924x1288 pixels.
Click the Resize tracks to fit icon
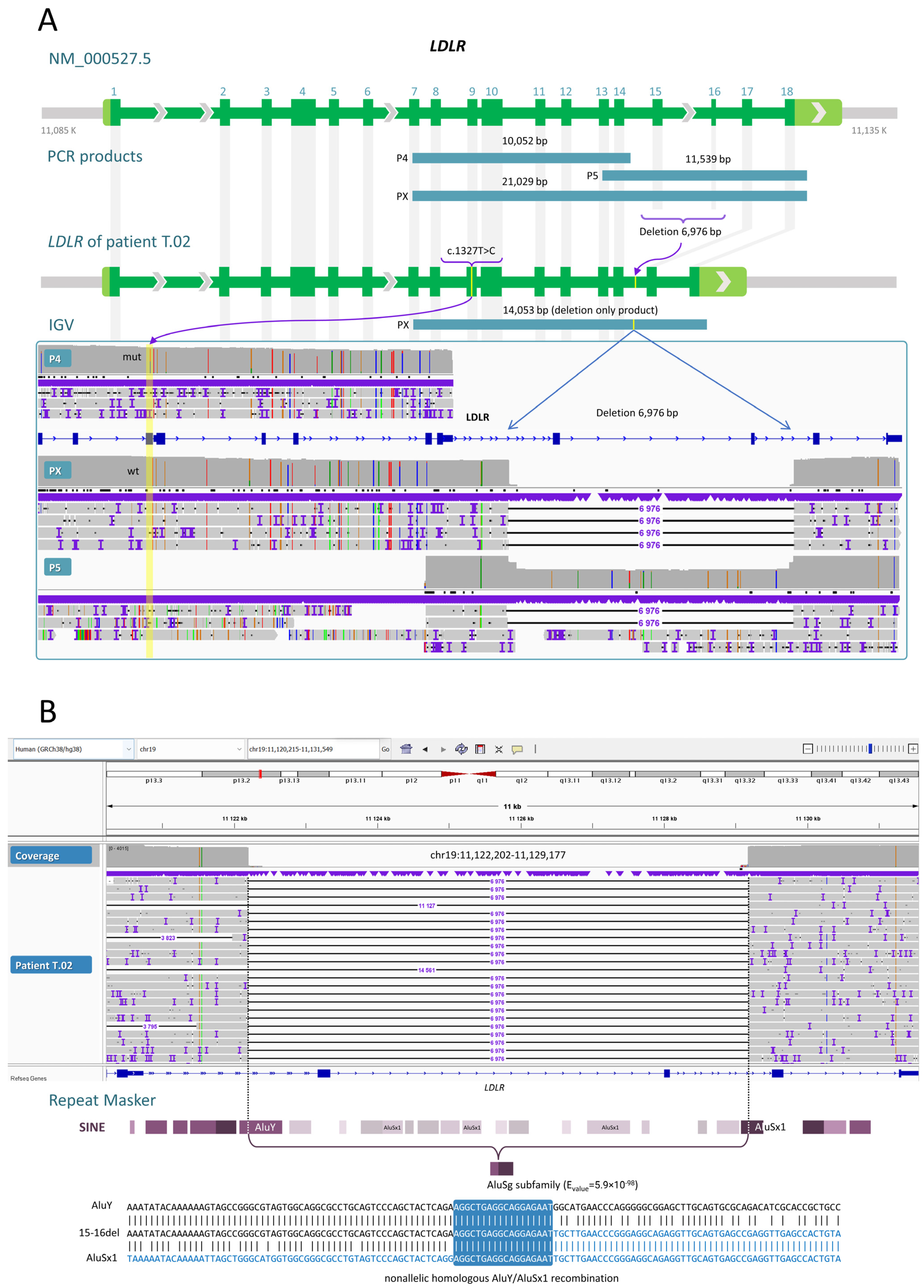tap(499, 749)
